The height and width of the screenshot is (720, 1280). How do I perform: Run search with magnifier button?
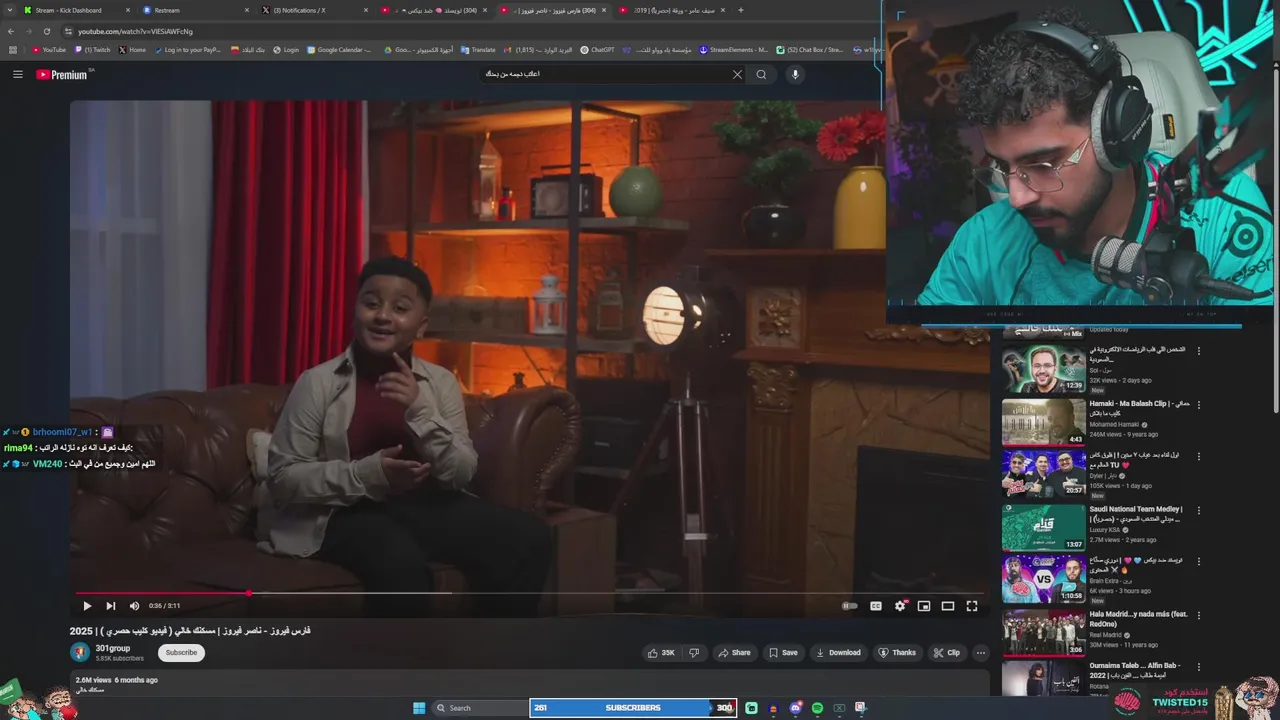(761, 74)
